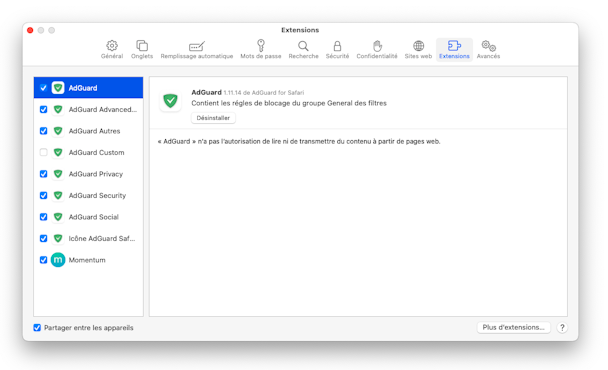Open the Confidentialité hand pane
Image resolution: width=608 pixels, height=370 pixels.
click(x=377, y=50)
